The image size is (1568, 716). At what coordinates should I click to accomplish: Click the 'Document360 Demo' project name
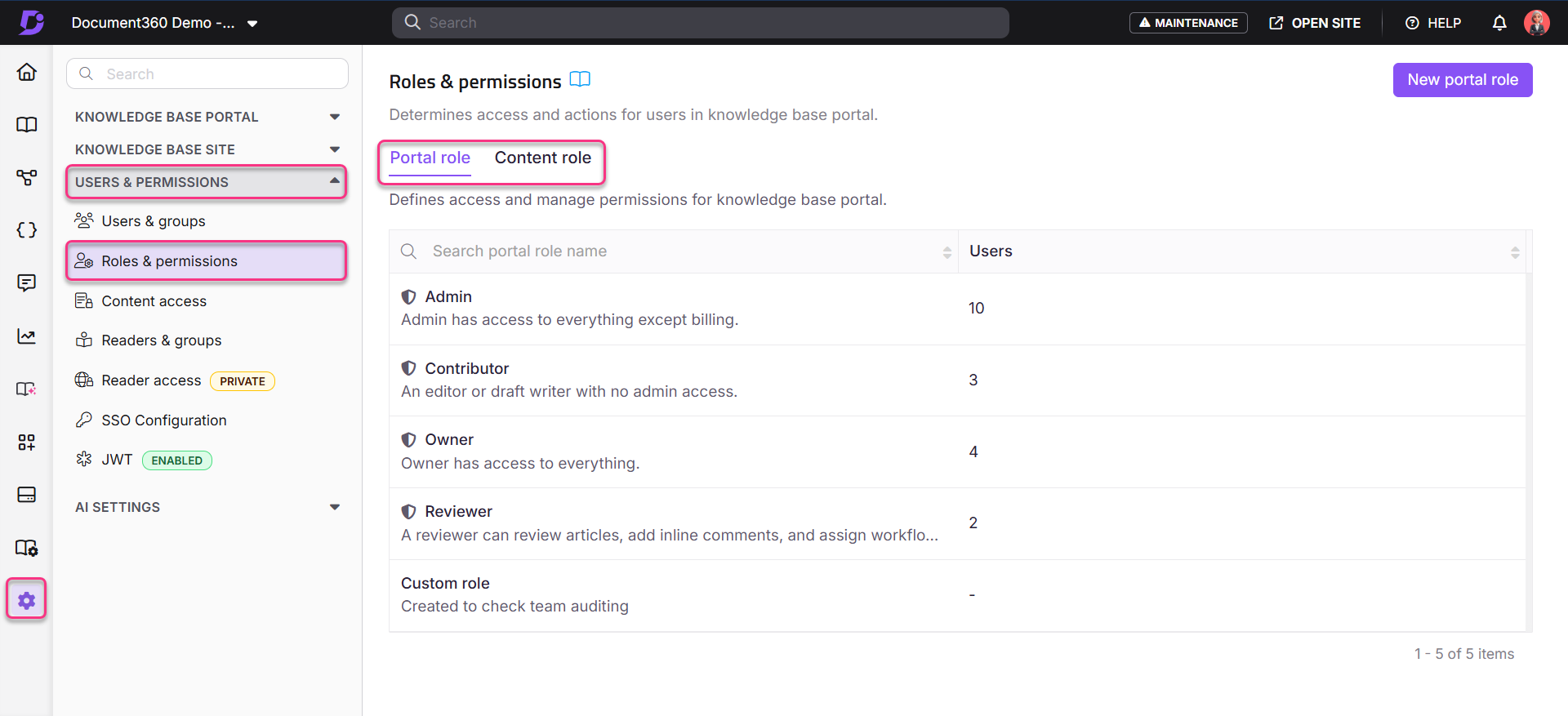pos(154,23)
